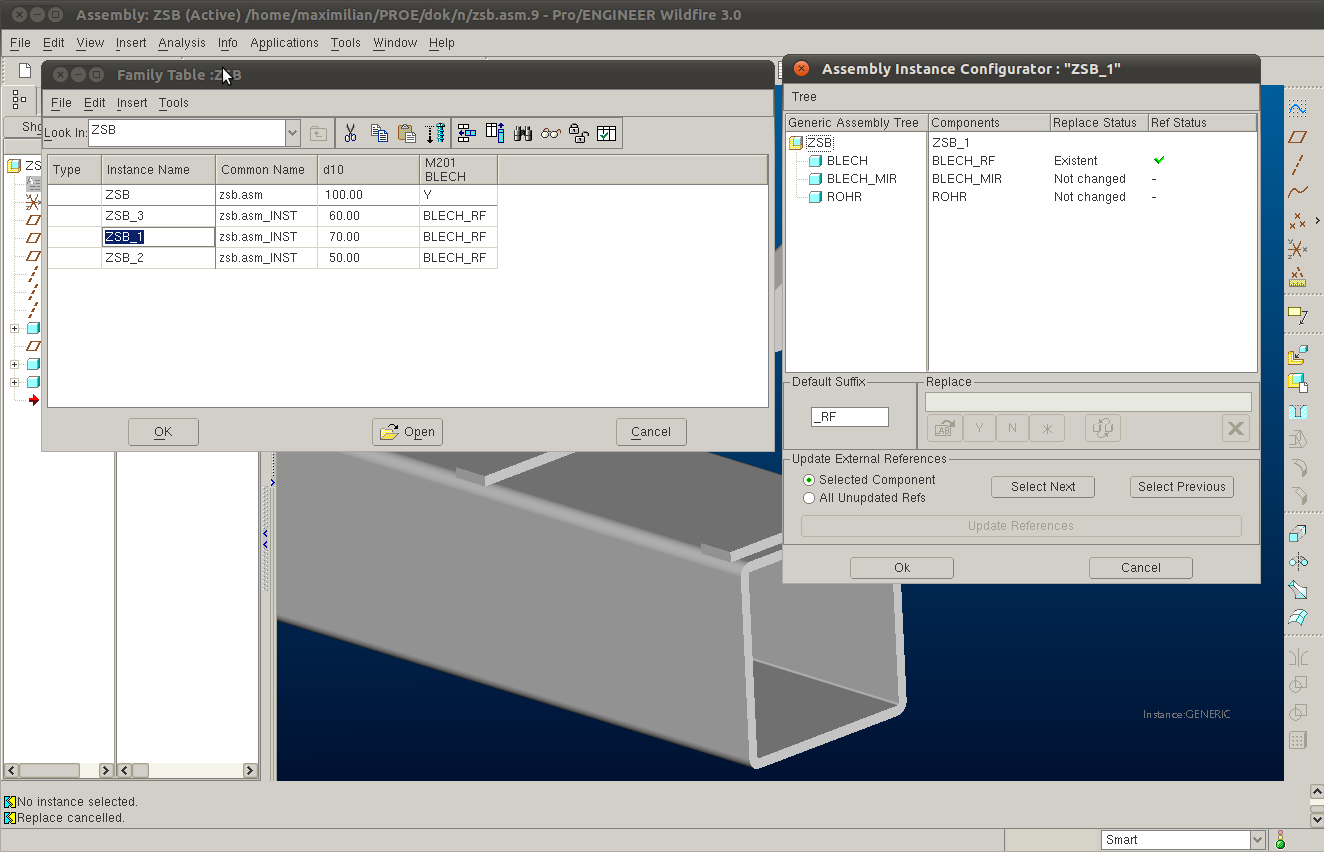Select BLECH_MIR in Generic Assembly Tree
This screenshot has width=1324, height=852.
[x=862, y=179]
